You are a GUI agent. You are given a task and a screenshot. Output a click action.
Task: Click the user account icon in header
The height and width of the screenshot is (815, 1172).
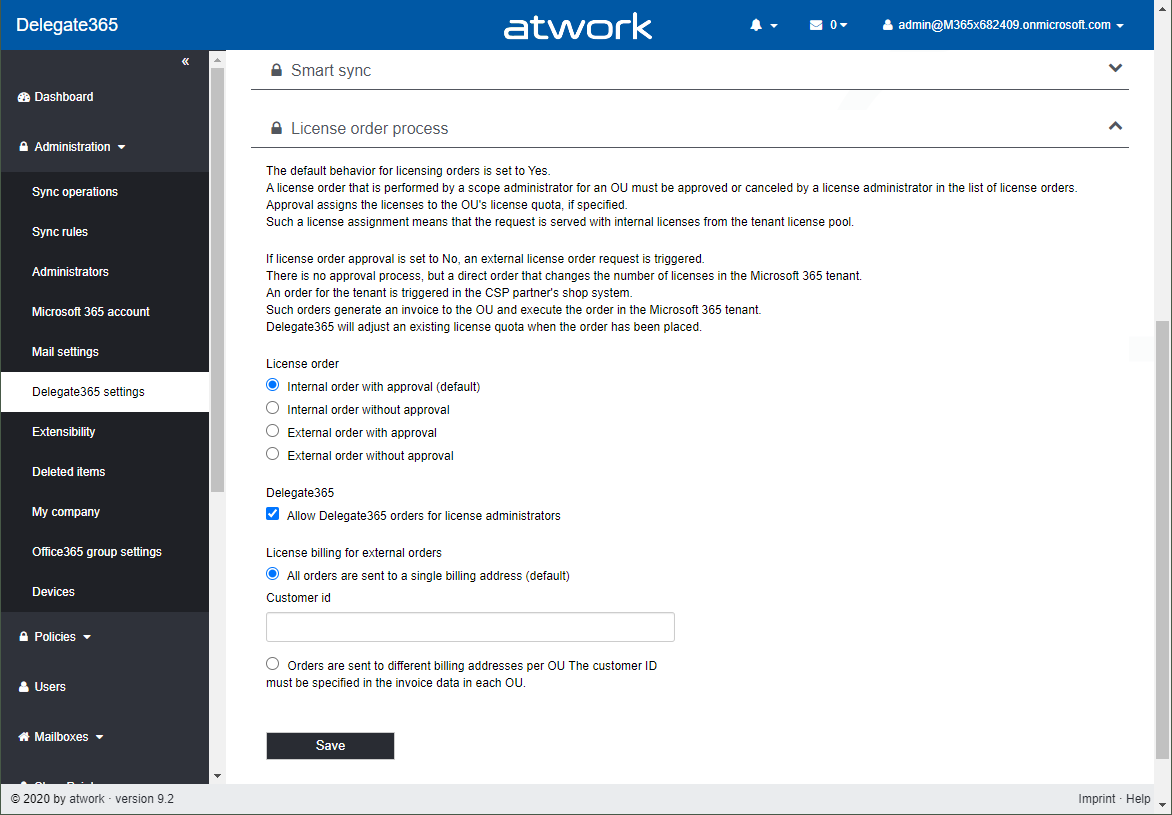[x=887, y=25]
